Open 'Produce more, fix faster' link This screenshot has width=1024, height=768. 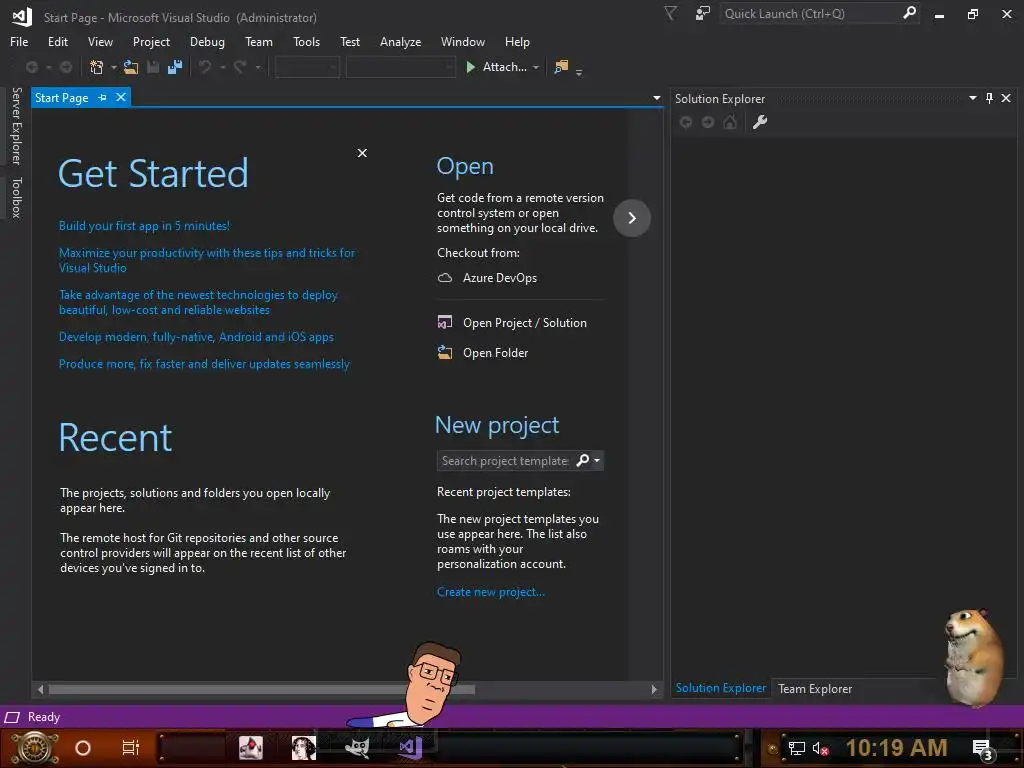click(204, 364)
